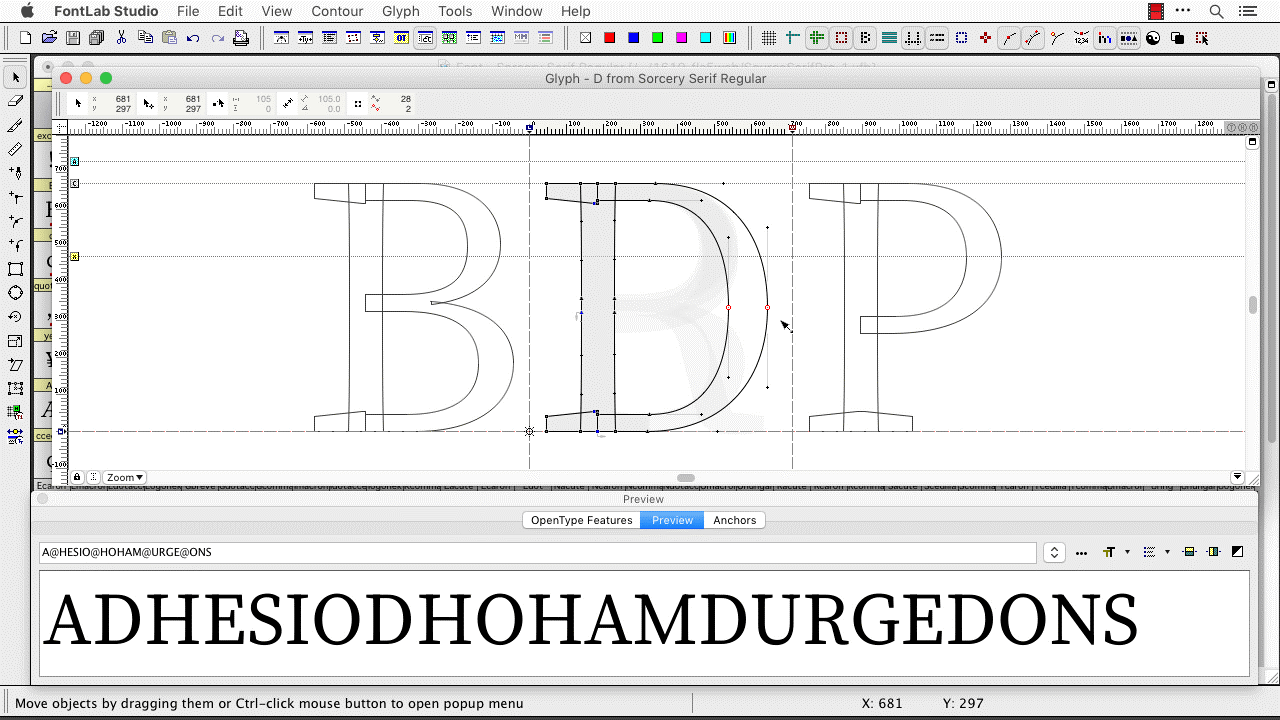Cycle the preview sample text with the arrows button

coord(1054,551)
